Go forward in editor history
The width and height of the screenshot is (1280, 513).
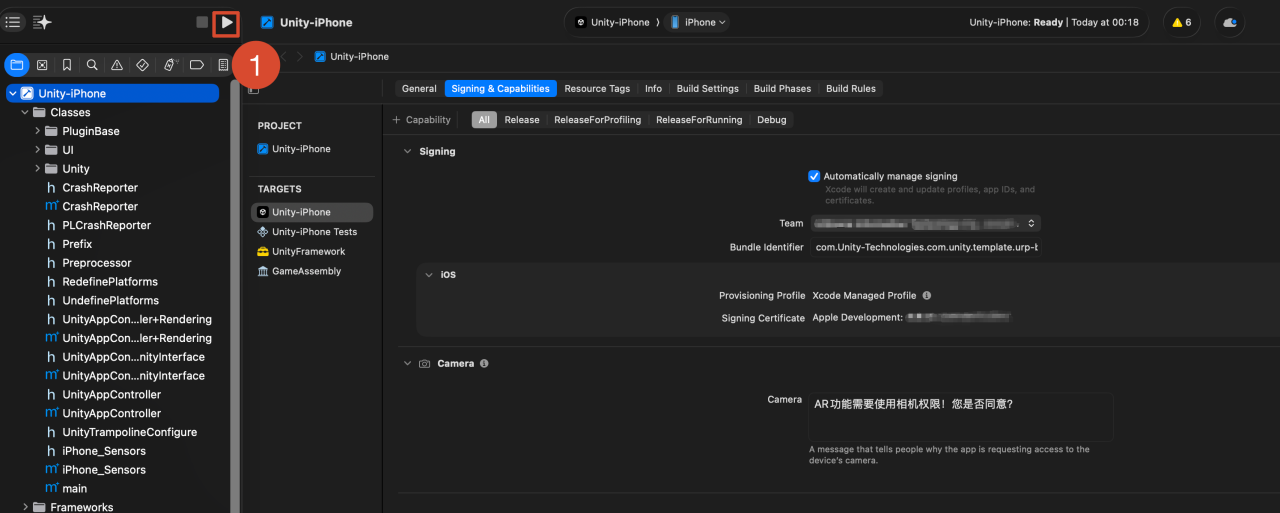[298, 57]
